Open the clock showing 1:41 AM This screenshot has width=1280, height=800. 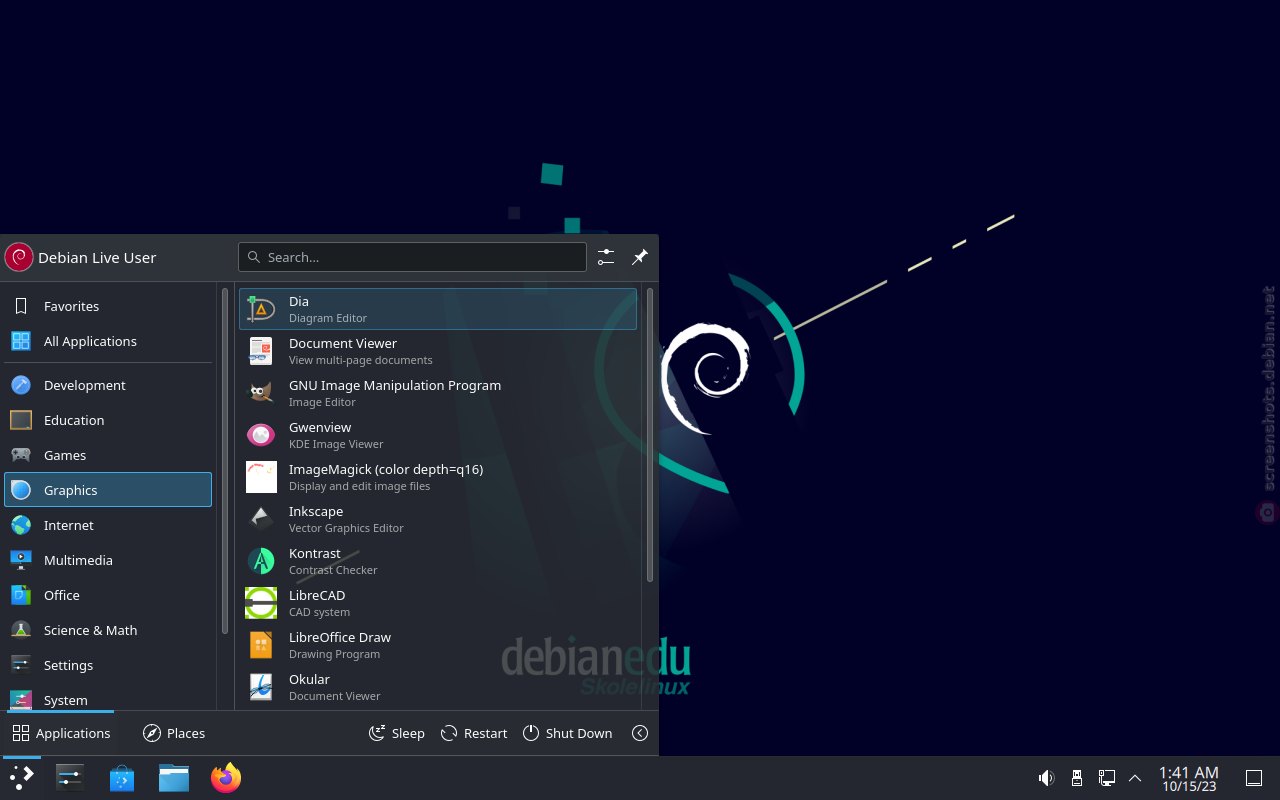pos(1188,778)
